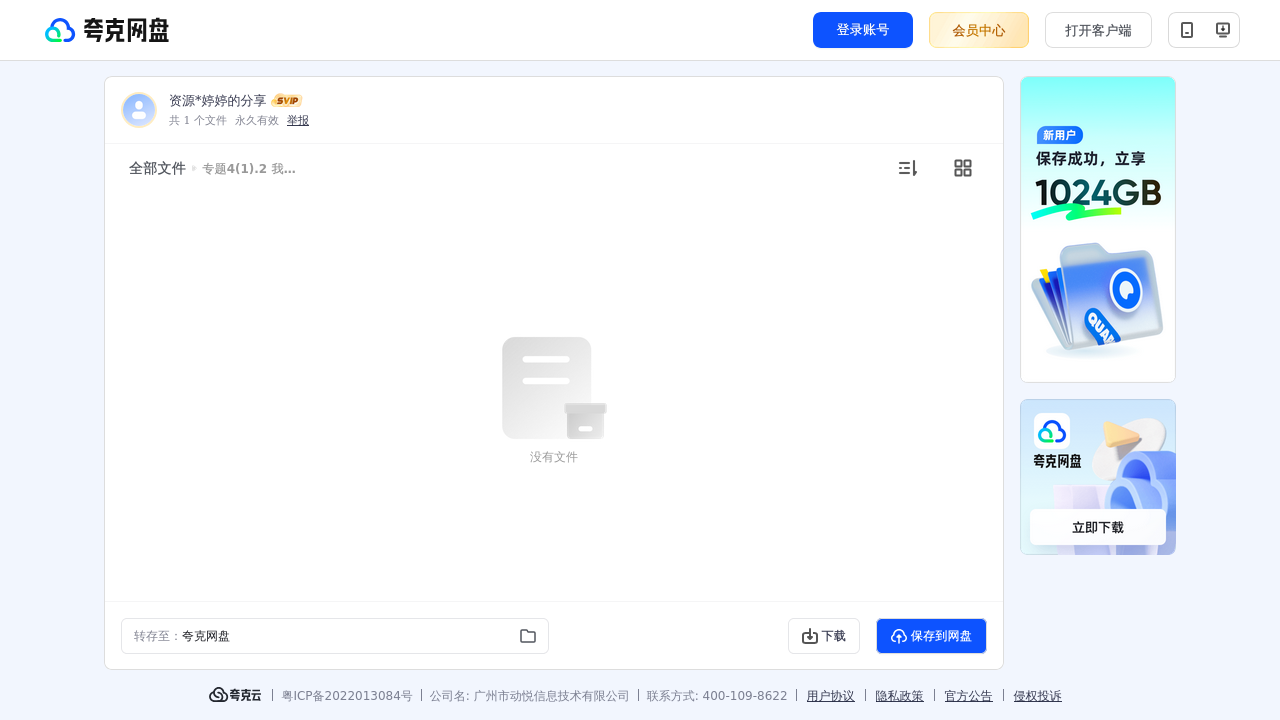The width and height of the screenshot is (1280, 720).
Task: Open the sort order icon
Action: 908,168
